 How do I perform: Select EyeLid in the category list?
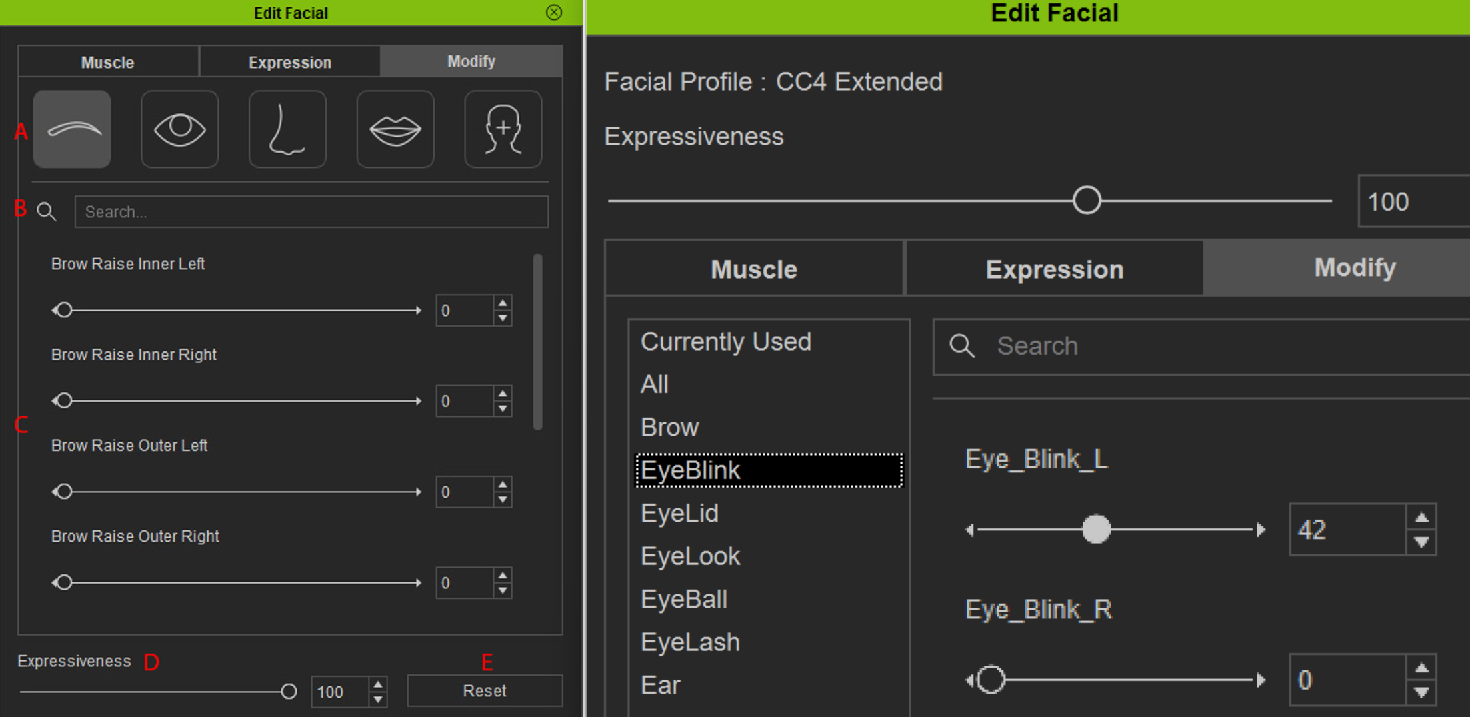(x=680, y=513)
